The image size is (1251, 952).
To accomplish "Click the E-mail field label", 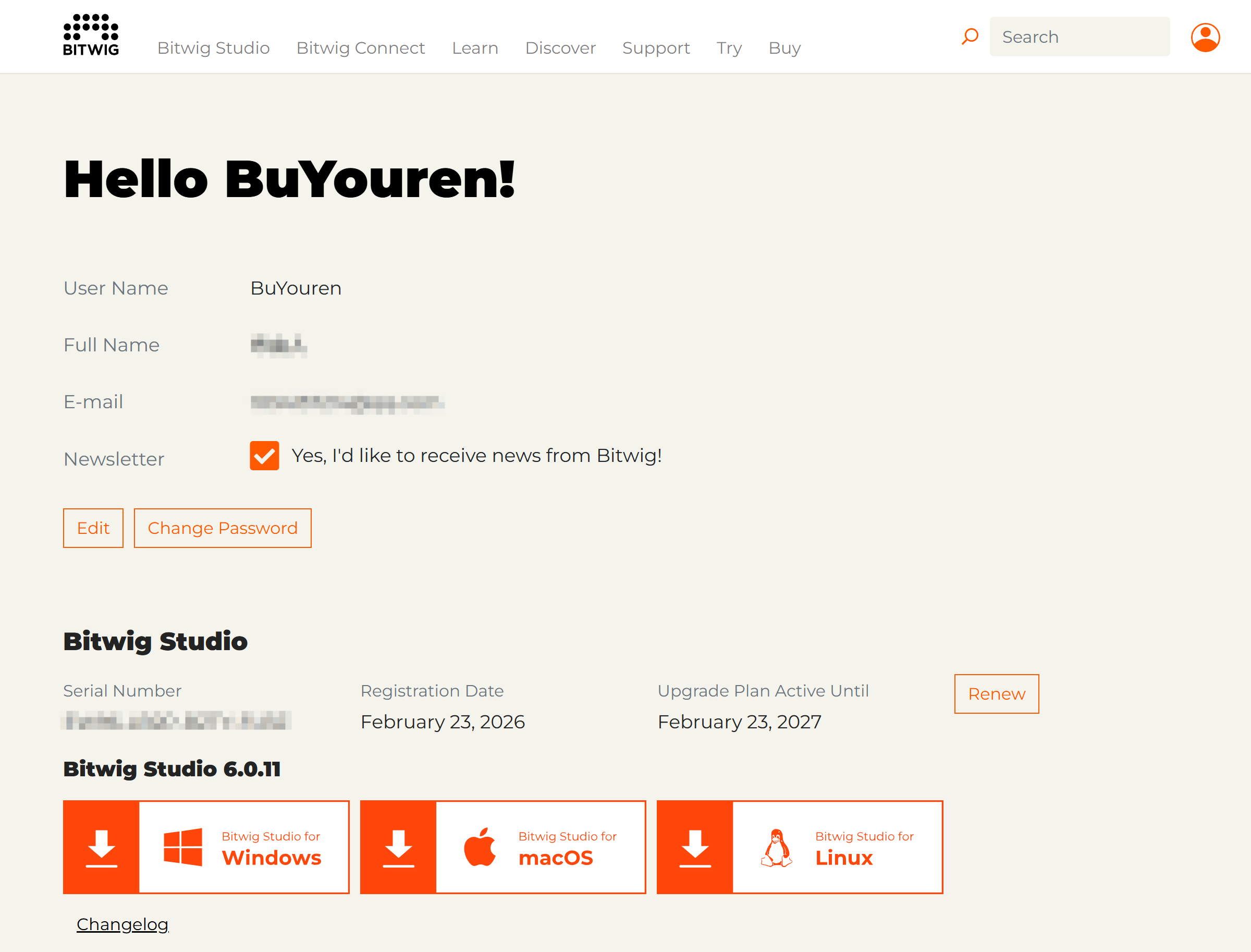I will 93,402.
